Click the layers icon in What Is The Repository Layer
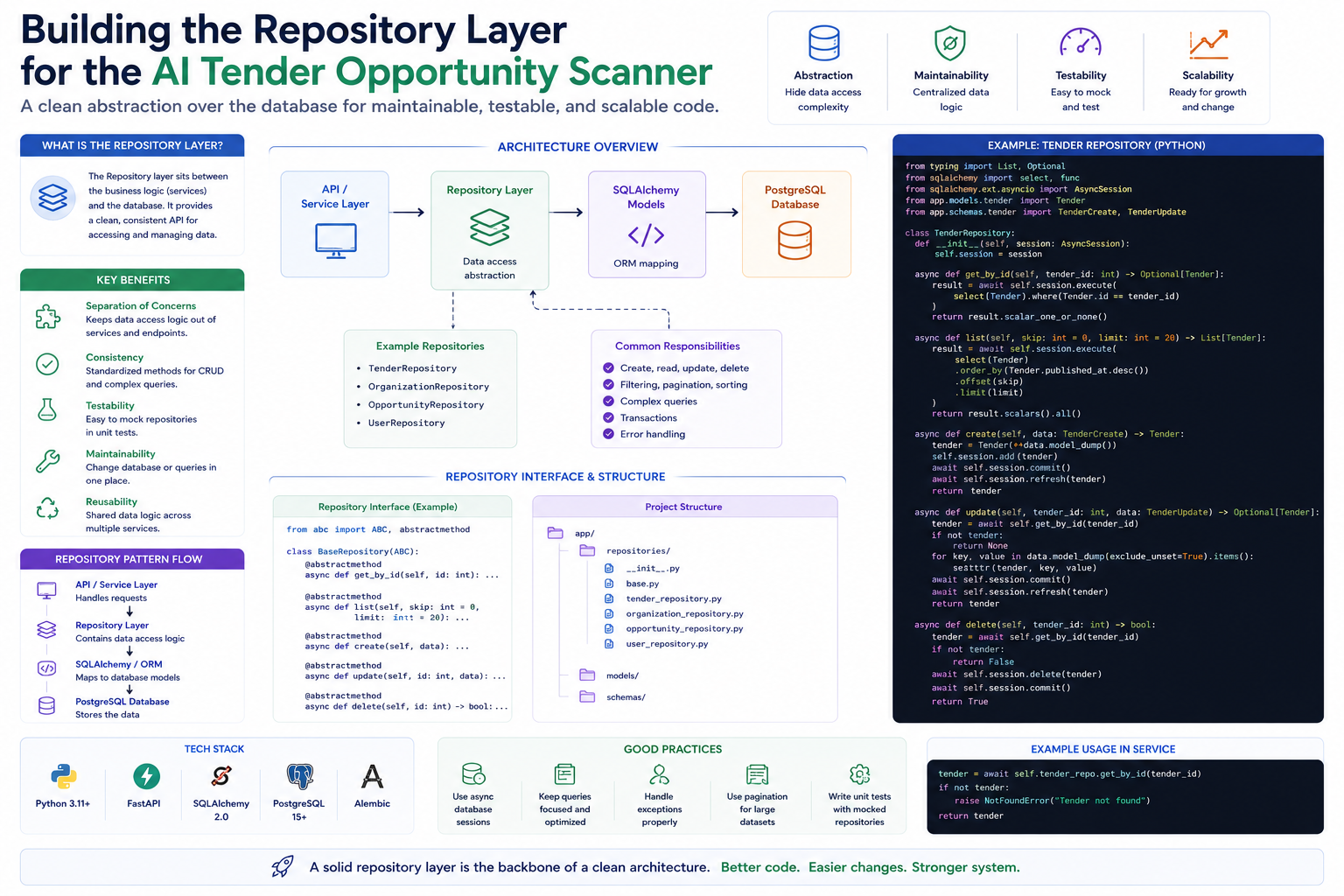1344x896 pixels. (52, 198)
